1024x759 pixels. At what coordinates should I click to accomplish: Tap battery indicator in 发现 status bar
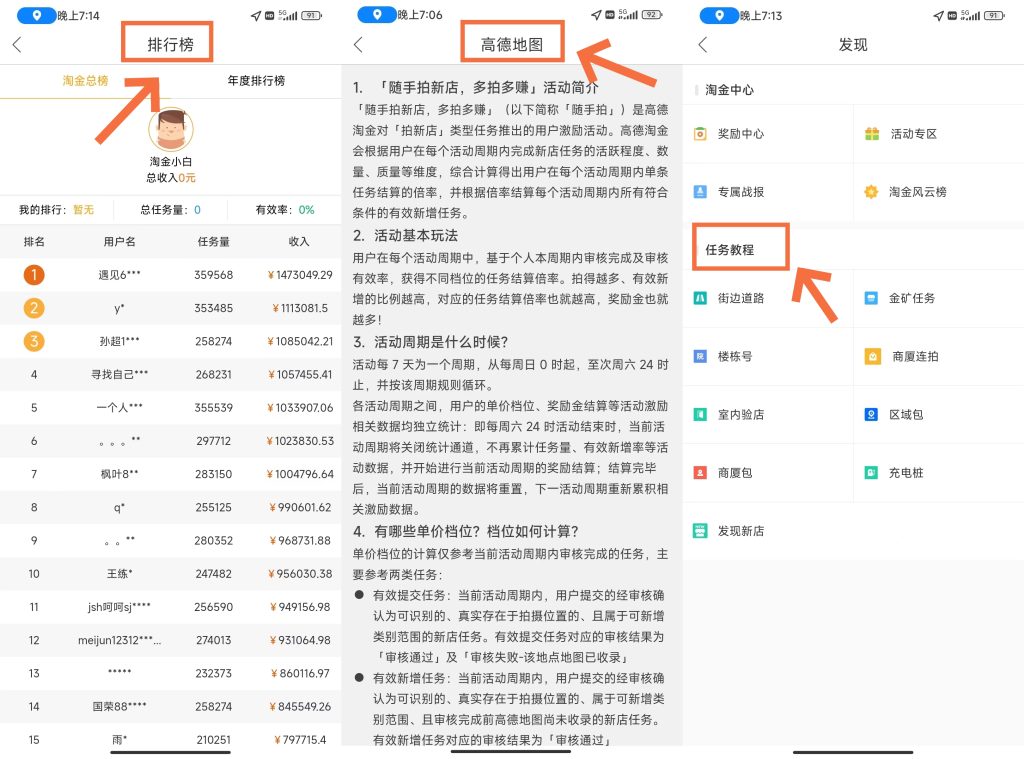pyautogui.click(x=995, y=15)
